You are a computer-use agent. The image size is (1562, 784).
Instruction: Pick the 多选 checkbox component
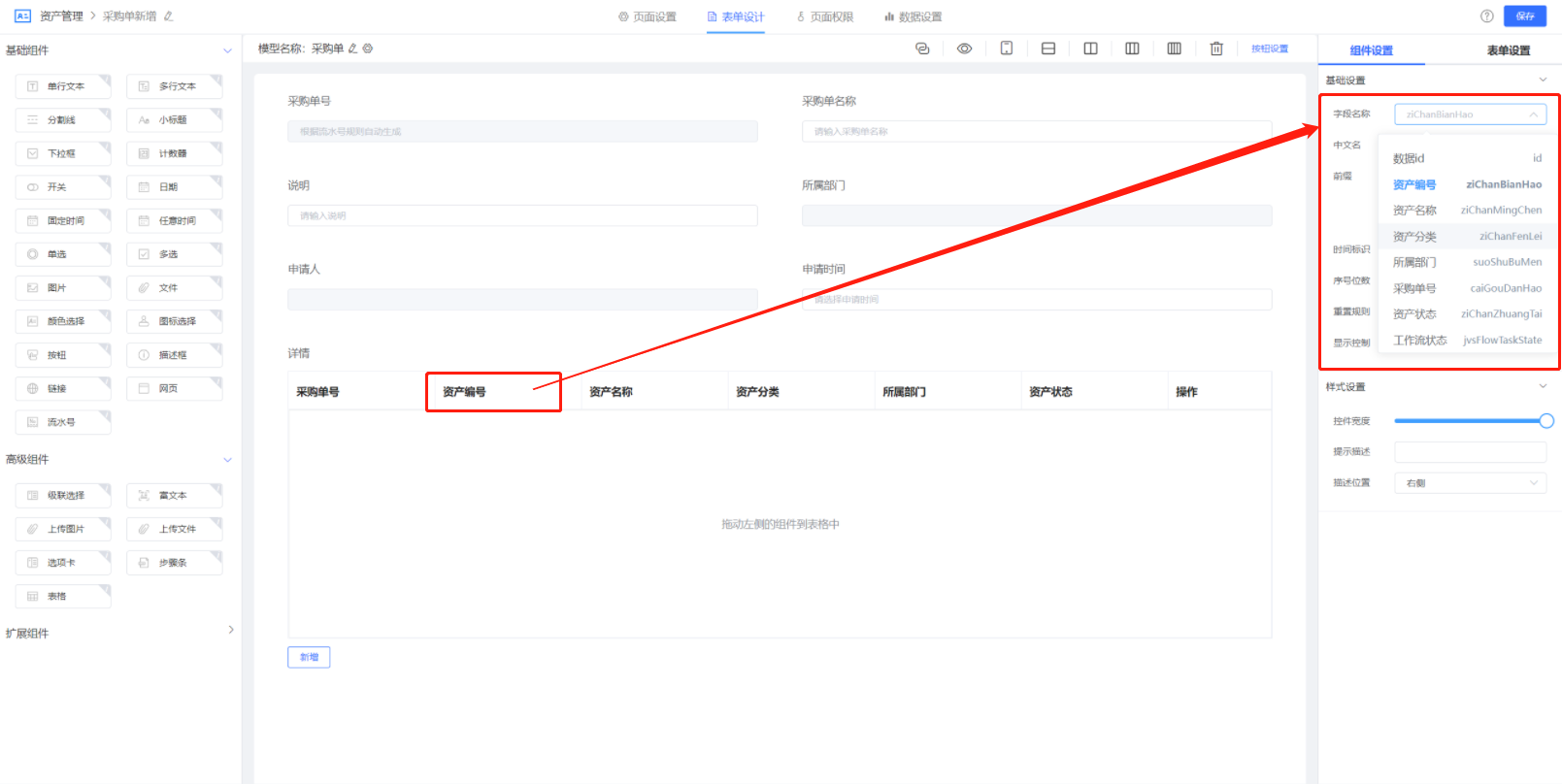point(175,254)
